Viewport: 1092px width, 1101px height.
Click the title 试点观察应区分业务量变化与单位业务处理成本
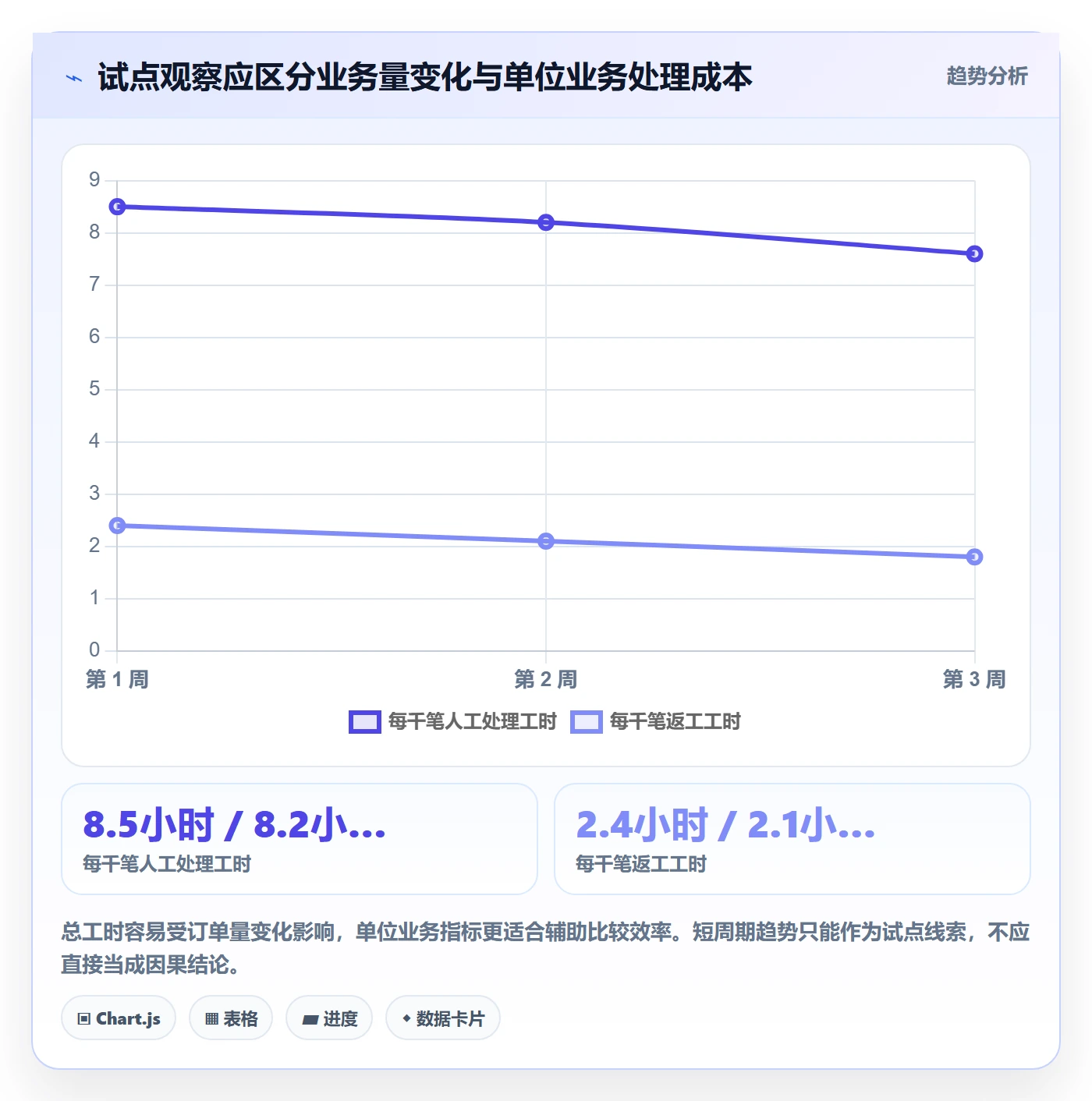click(x=425, y=77)
